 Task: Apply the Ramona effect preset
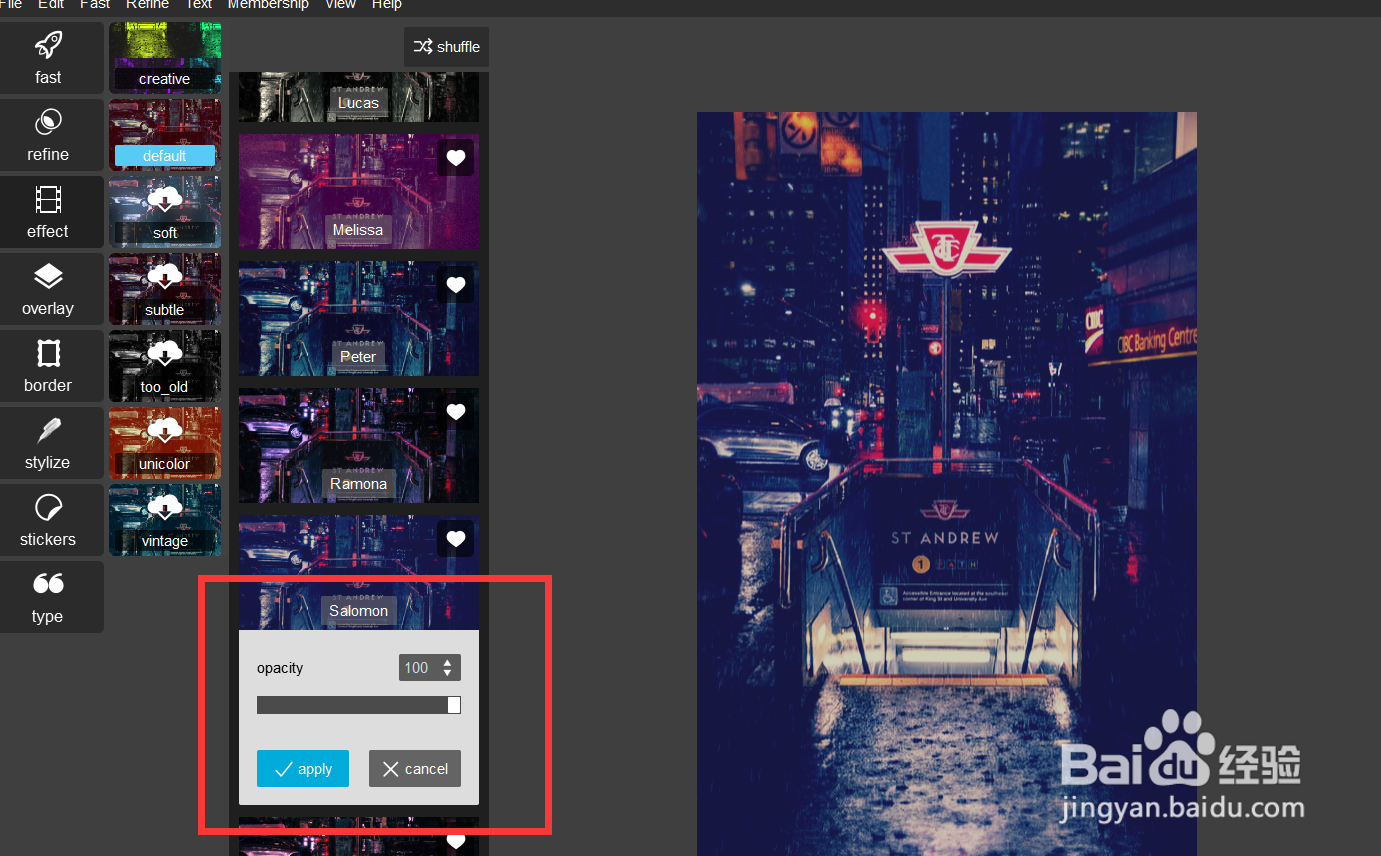point(359,445)
